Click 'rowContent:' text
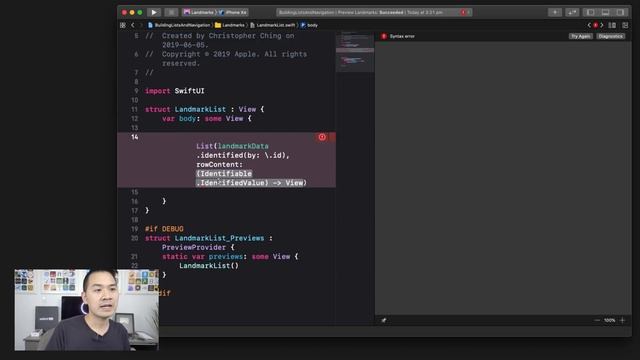Viewport: 640px width, 360px height. 220,165
